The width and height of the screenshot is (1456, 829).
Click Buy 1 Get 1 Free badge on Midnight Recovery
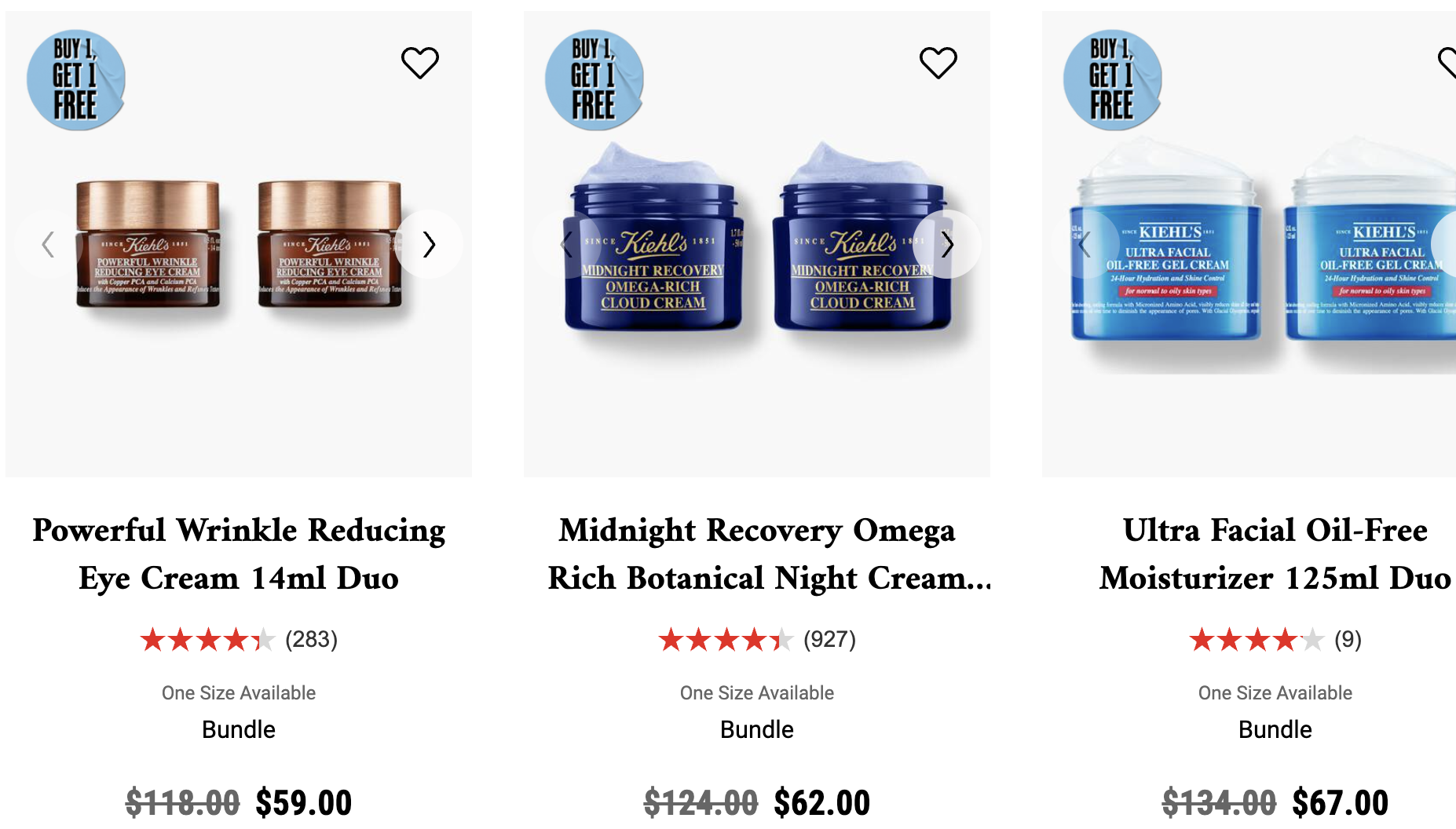tap(594, 80)
